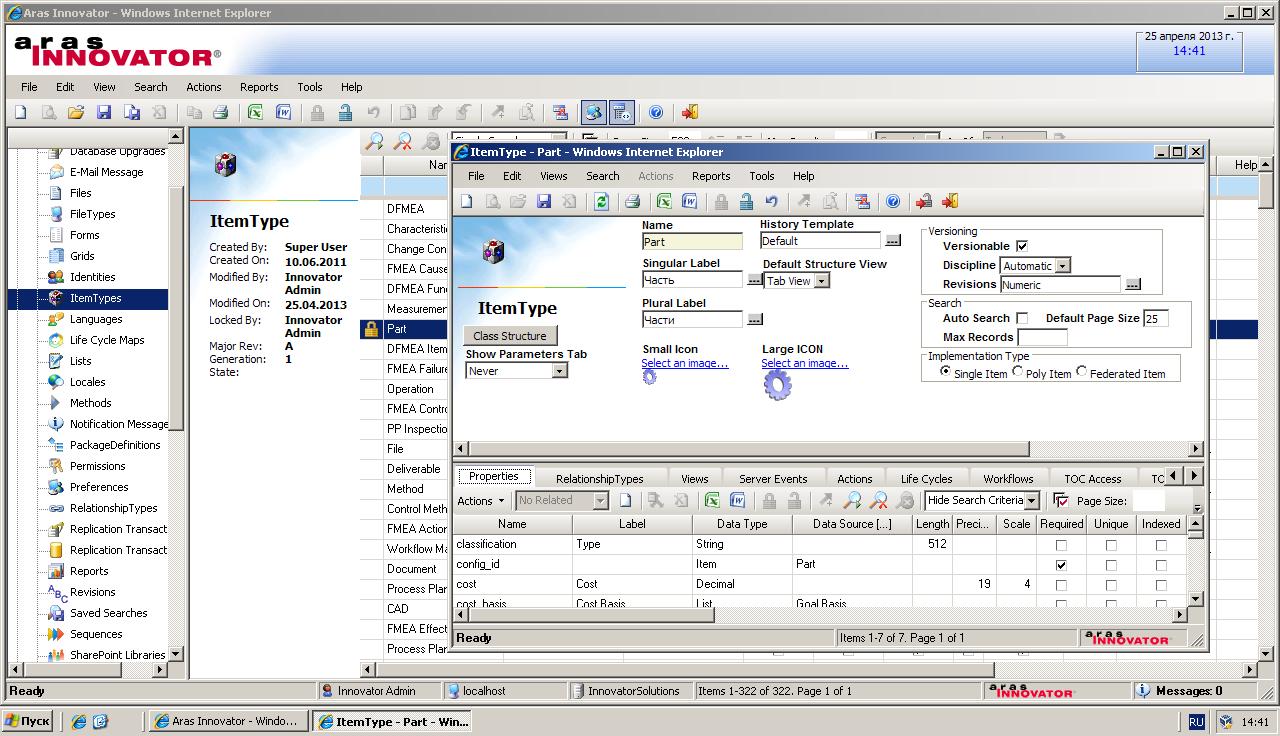
Task: Select an image for the Small Icon
Action: 684,363
